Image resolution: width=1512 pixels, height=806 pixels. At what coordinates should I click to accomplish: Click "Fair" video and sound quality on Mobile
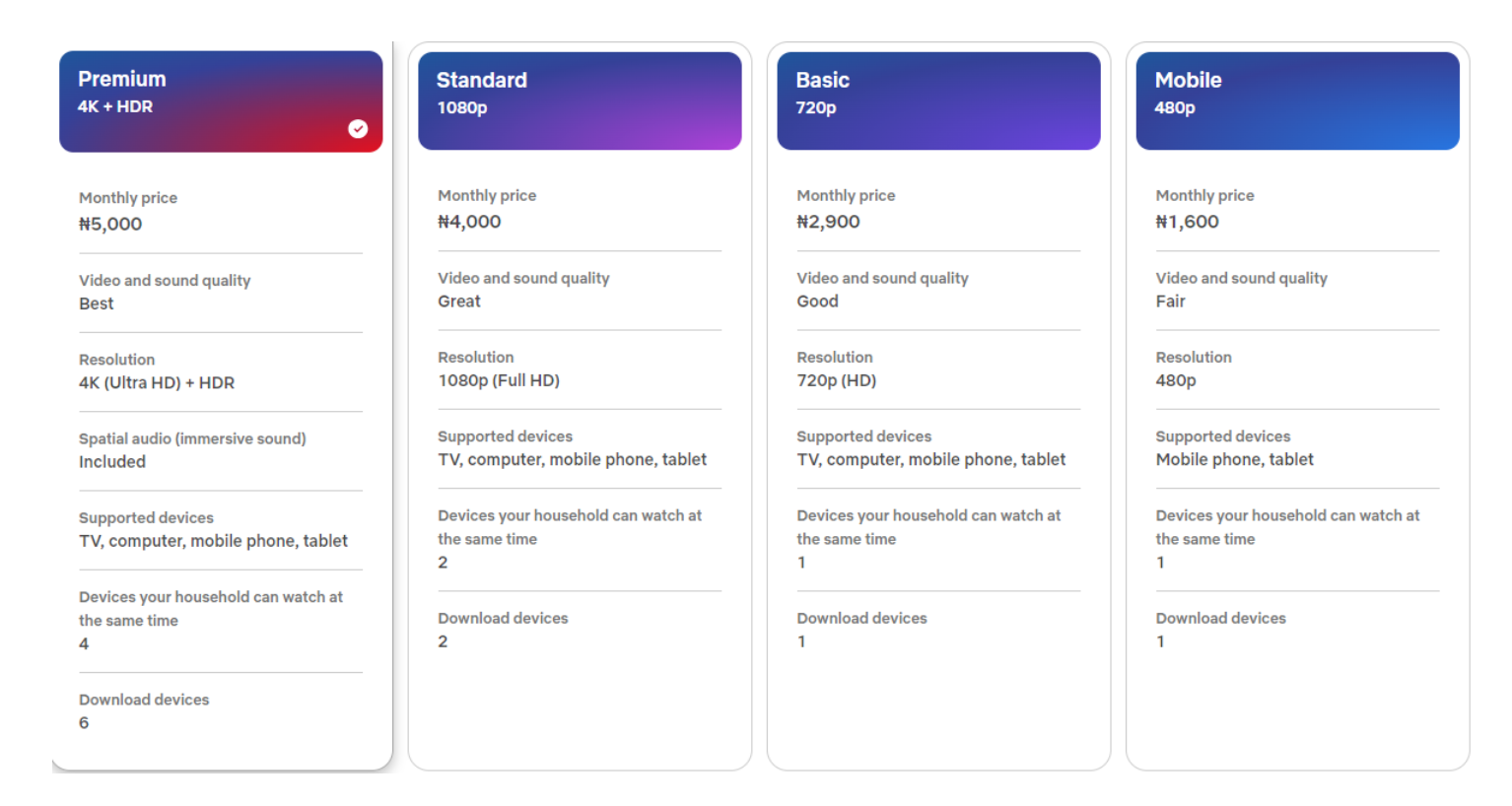pyautogui.click(x=1170, y=302)
